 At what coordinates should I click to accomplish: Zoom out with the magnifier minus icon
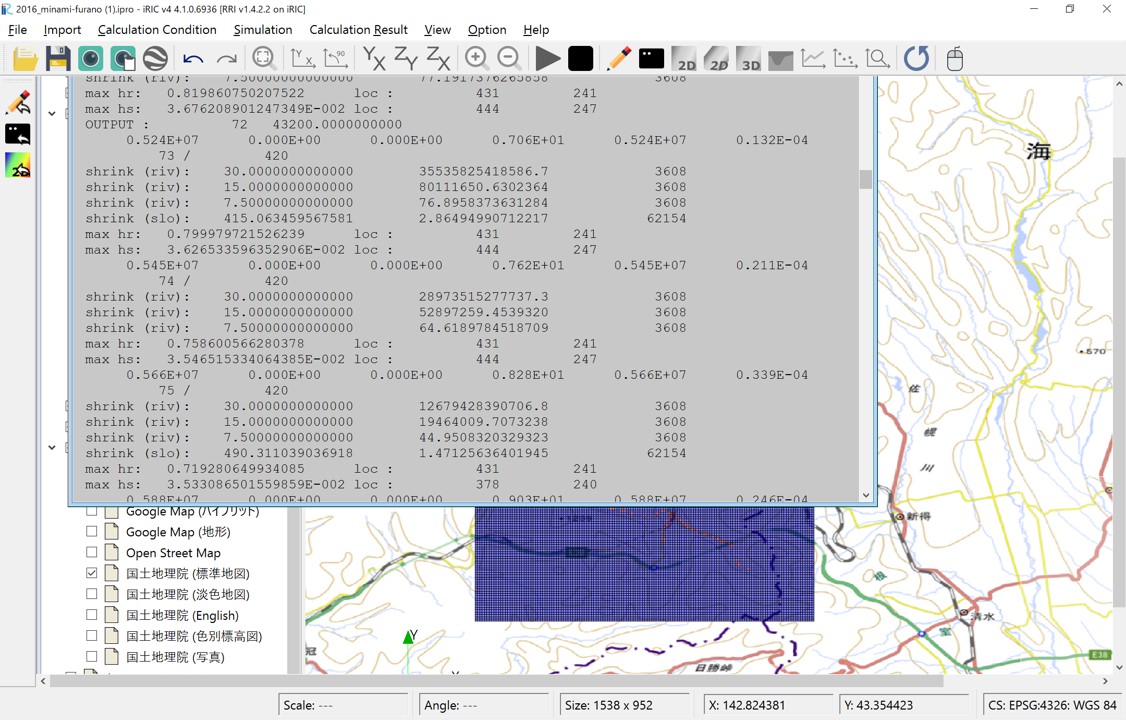[x=508, y=58]
